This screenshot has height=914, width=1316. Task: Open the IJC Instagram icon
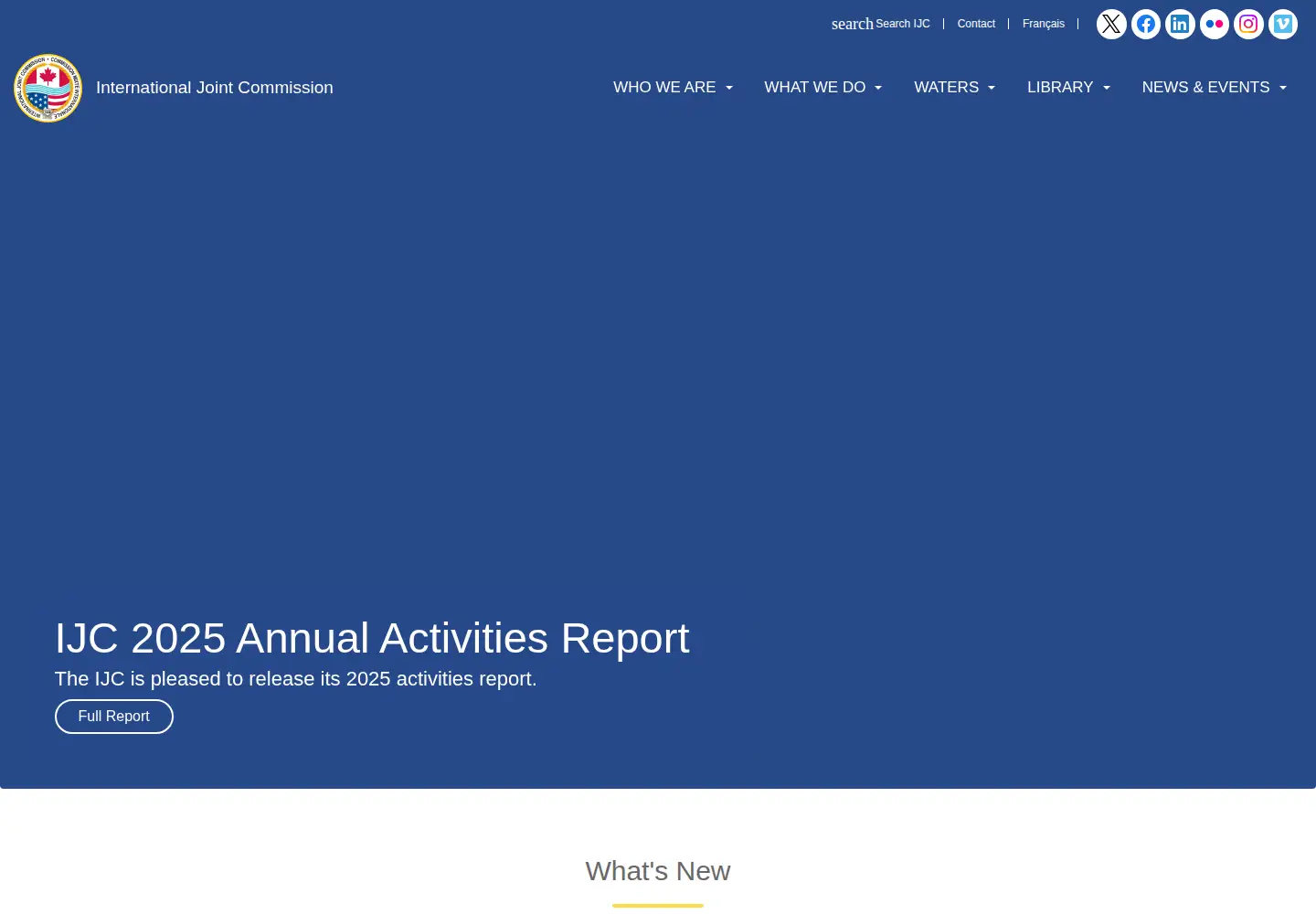click(1248, 24)
